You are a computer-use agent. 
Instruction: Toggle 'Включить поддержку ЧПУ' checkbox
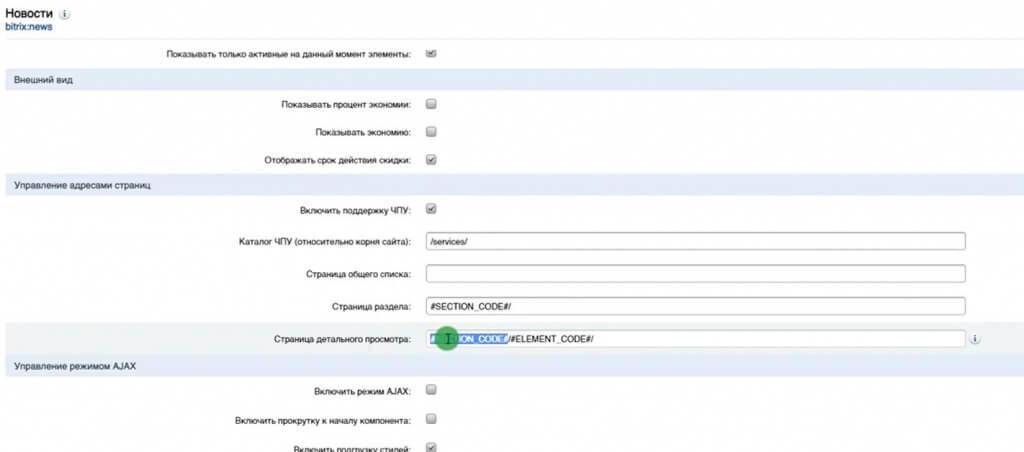point(431,210)
